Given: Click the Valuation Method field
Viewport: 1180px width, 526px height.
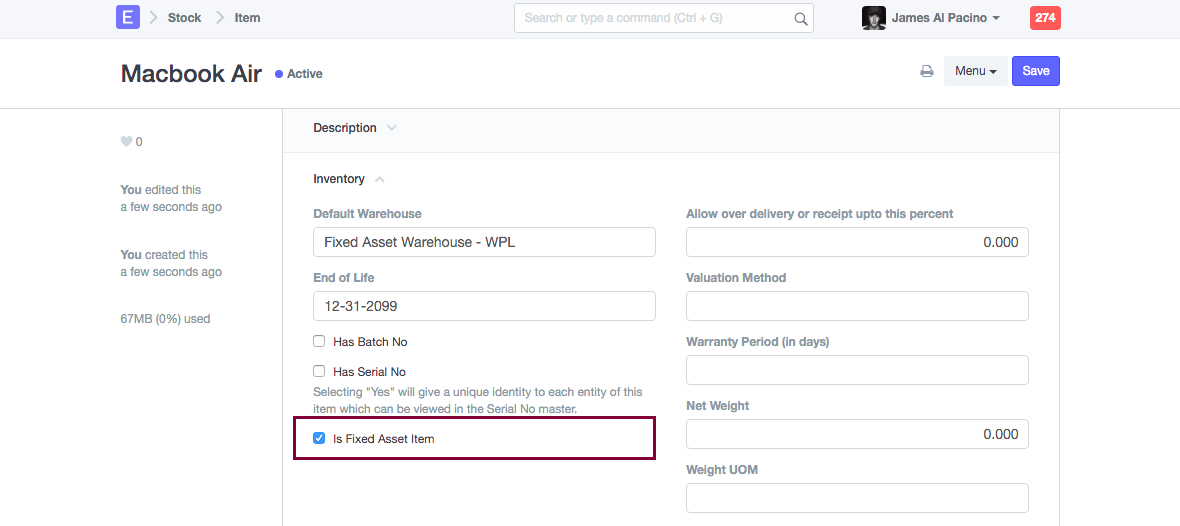Looking at the screenshot, I should coord(857,306).
